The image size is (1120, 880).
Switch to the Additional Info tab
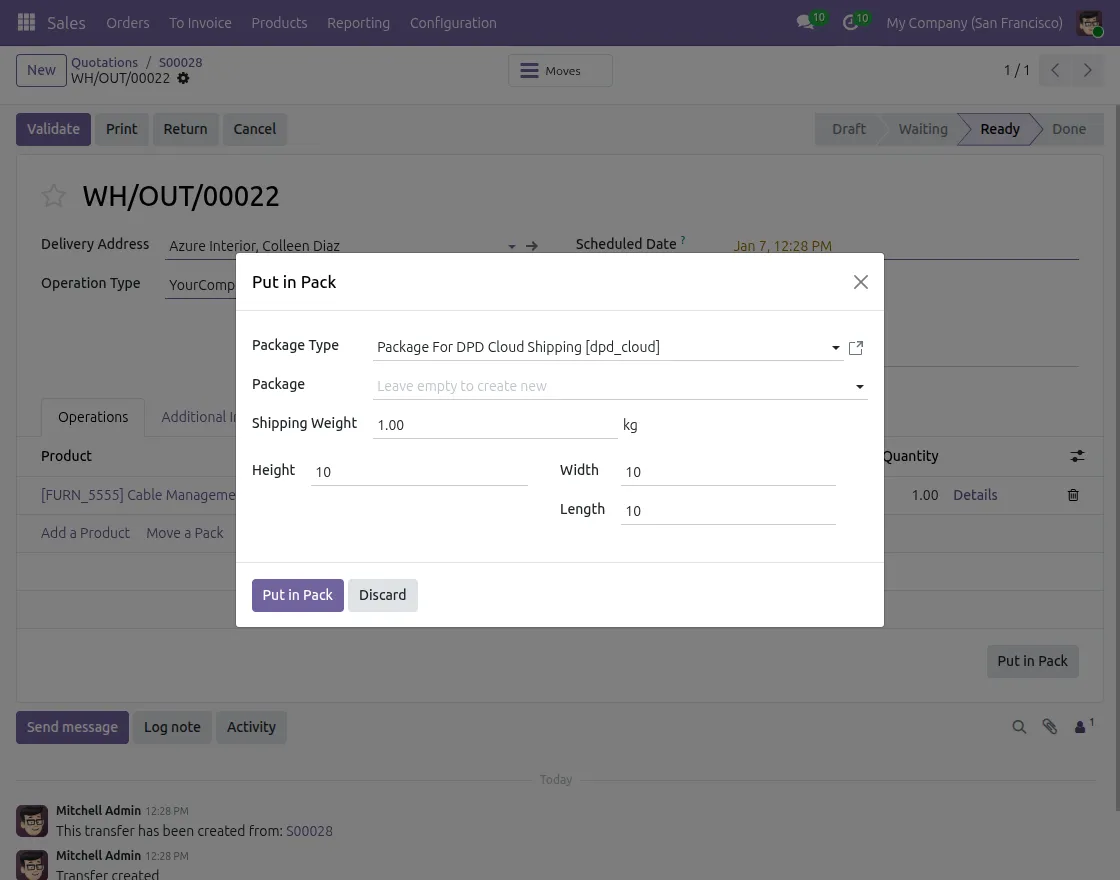pyautogui.click(x=200, y=417)
